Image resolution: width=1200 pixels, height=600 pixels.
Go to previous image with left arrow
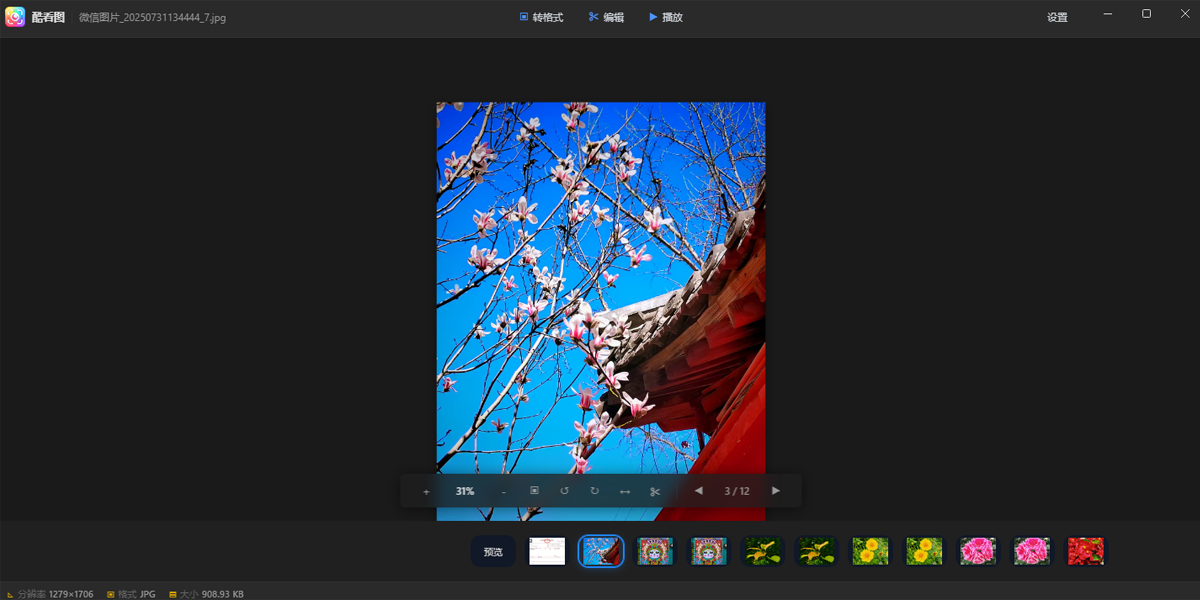(x=698, y=491)
